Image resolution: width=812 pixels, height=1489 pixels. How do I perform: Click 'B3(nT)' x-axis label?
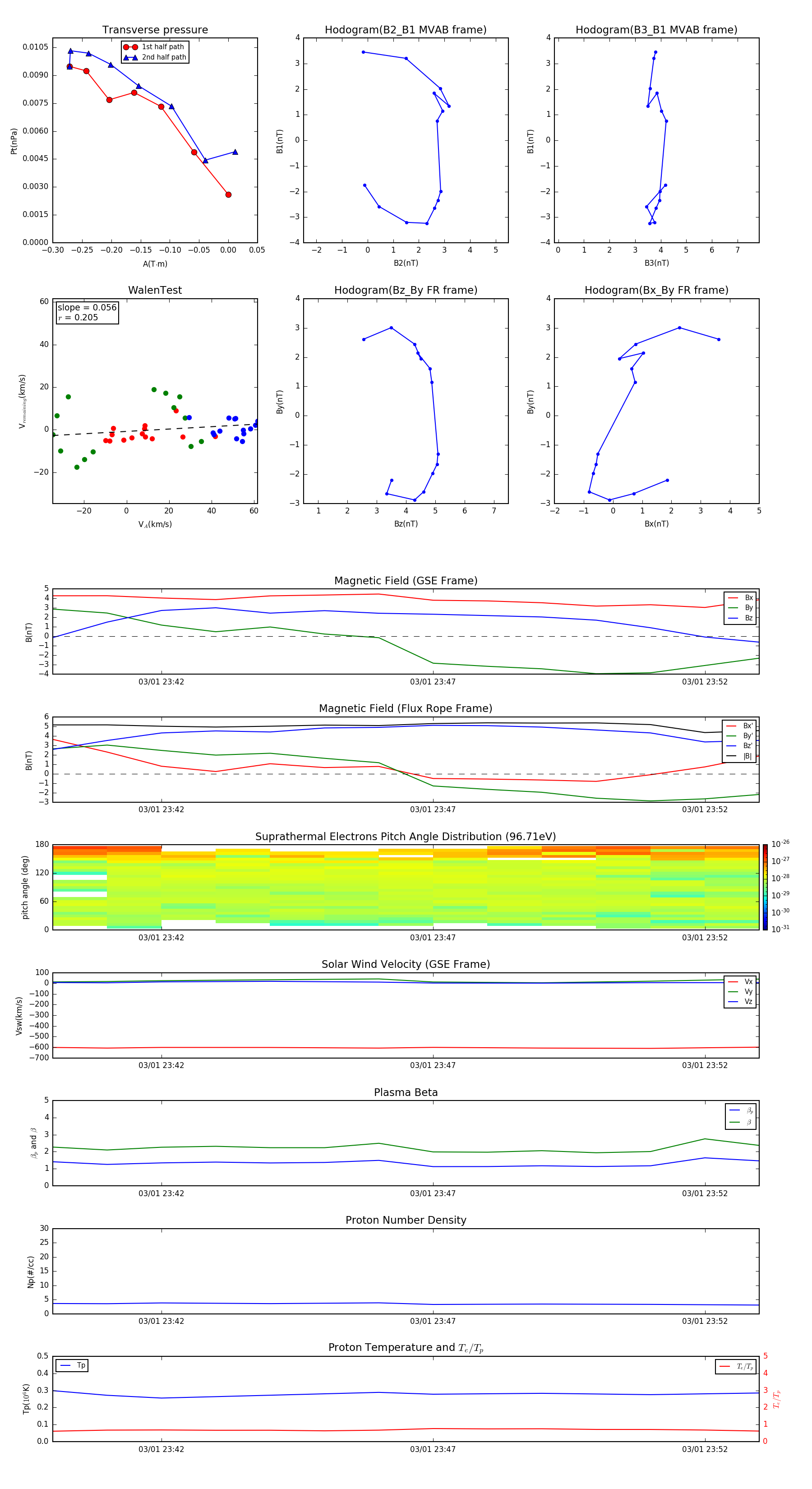[x=656, y=263]
